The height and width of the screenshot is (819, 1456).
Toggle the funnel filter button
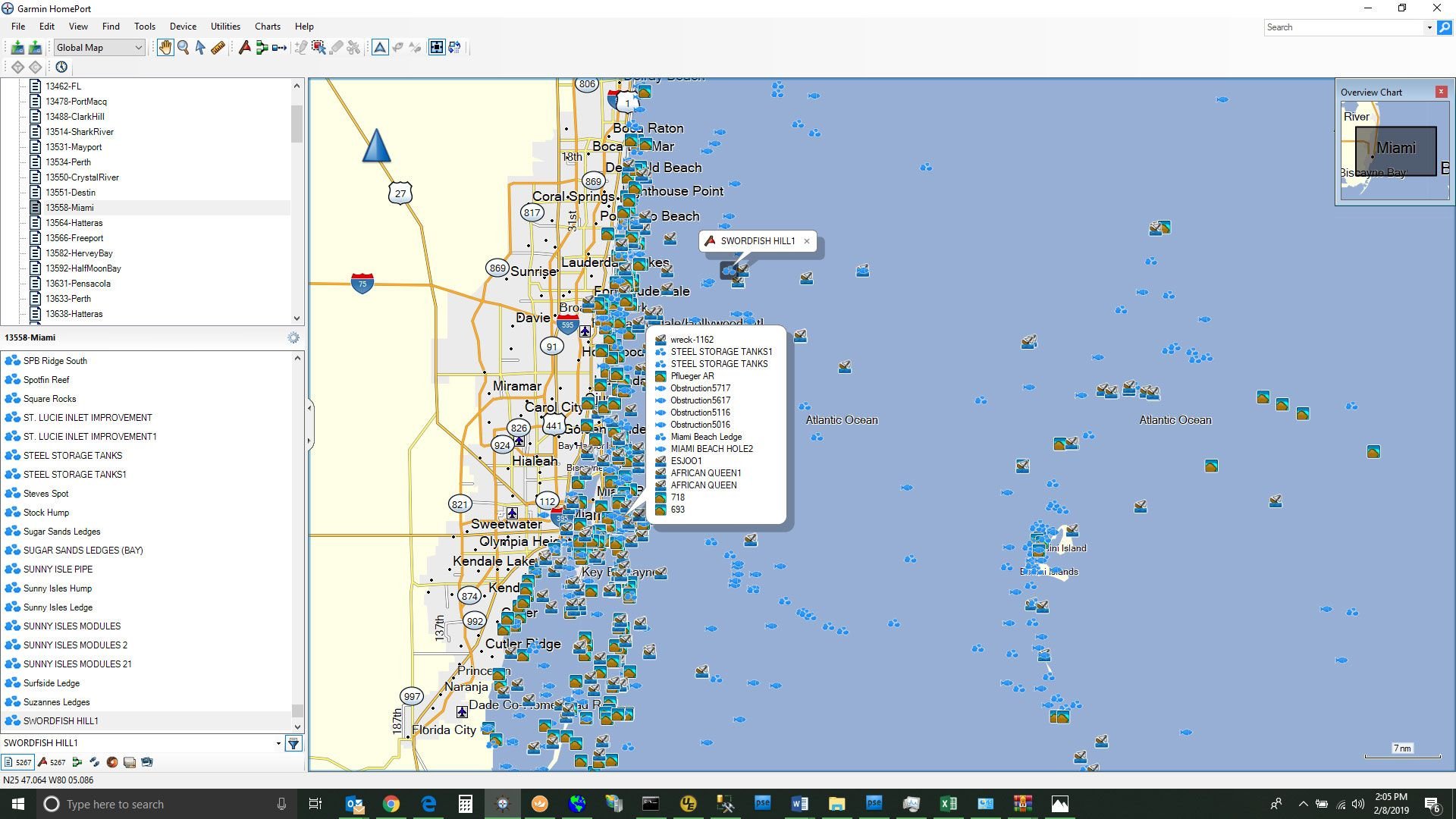(x=293, y=744)
